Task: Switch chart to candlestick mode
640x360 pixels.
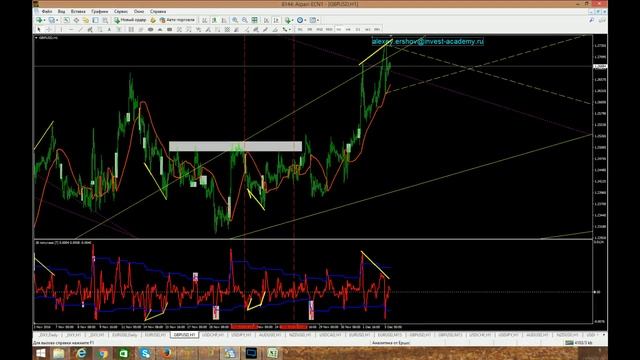Action: tap(214, 20)
